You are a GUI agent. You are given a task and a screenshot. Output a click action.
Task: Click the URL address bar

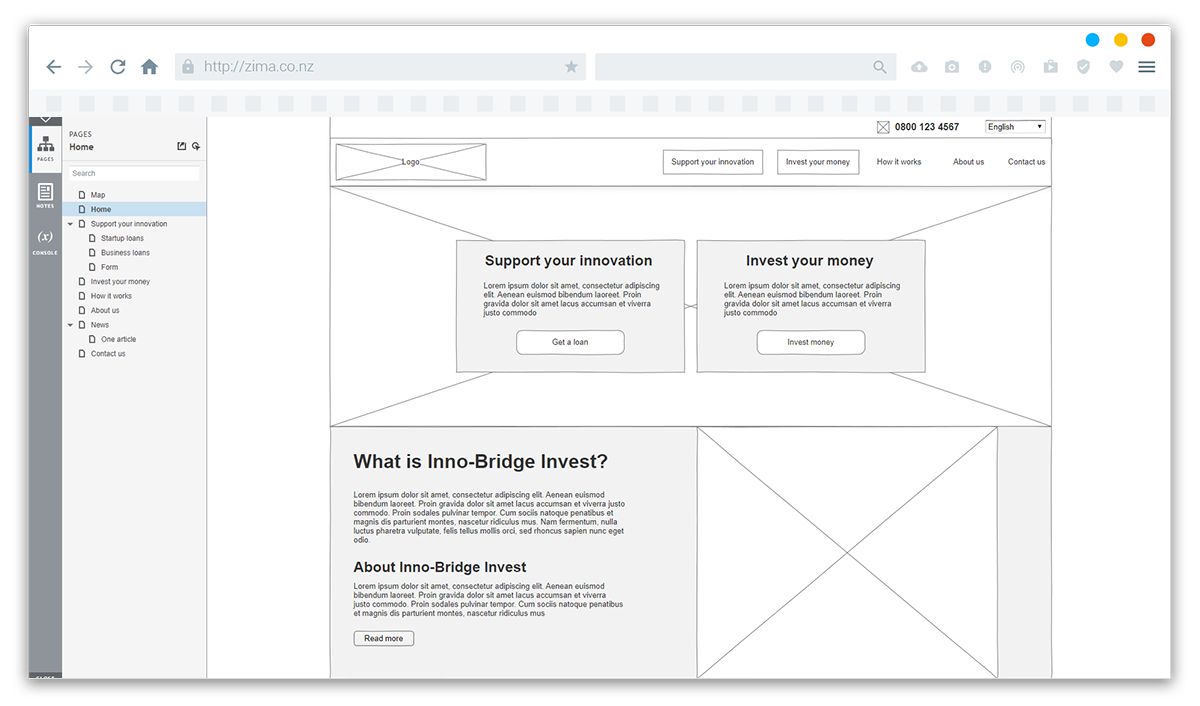[x=380, y=67]
